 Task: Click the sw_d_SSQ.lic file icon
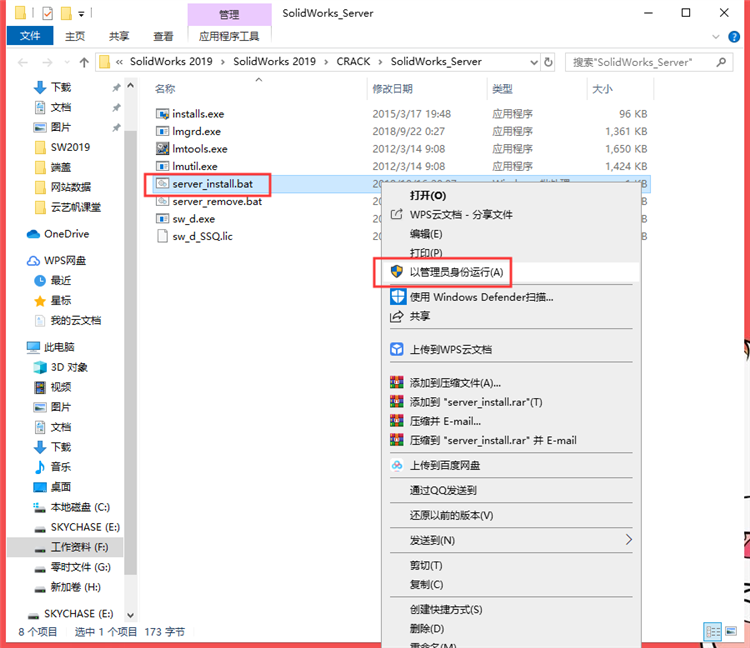click(x=163, y=236)
